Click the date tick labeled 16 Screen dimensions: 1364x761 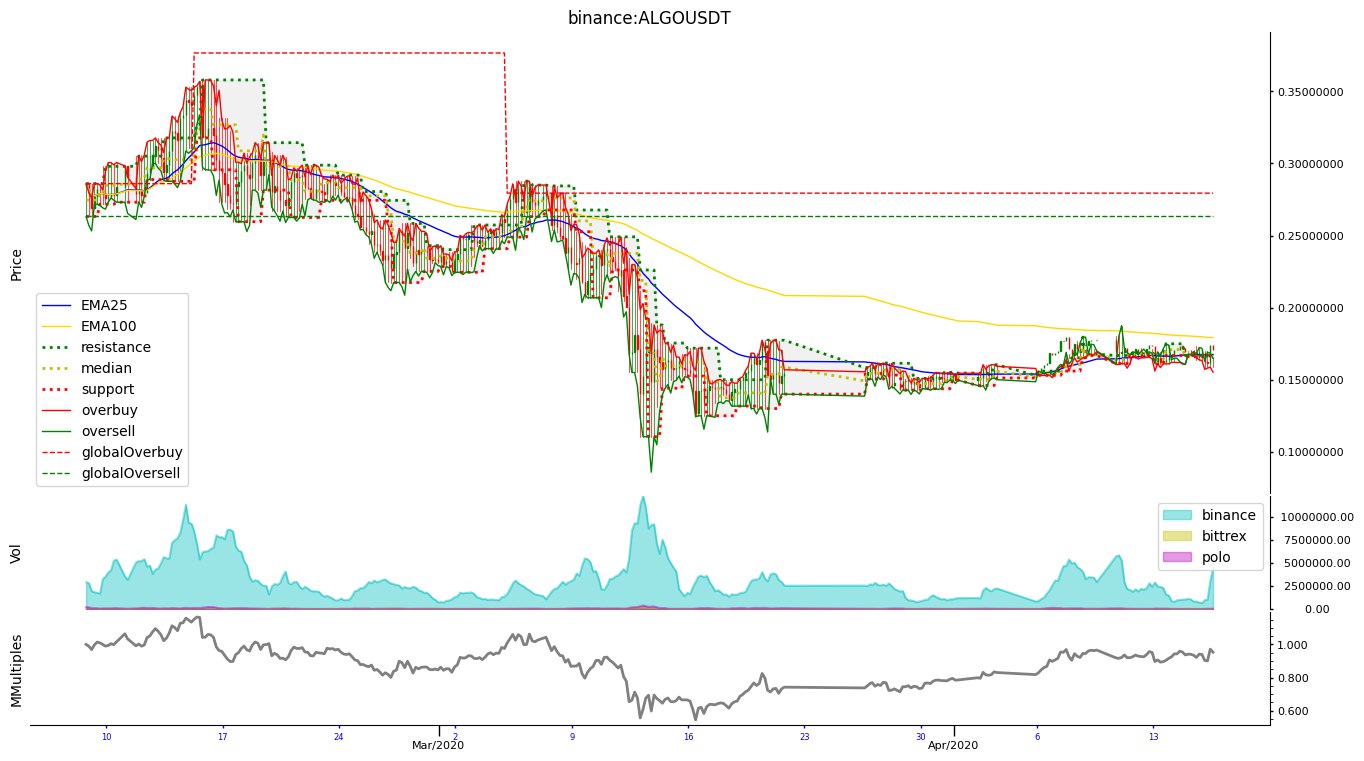click(688, 737)
